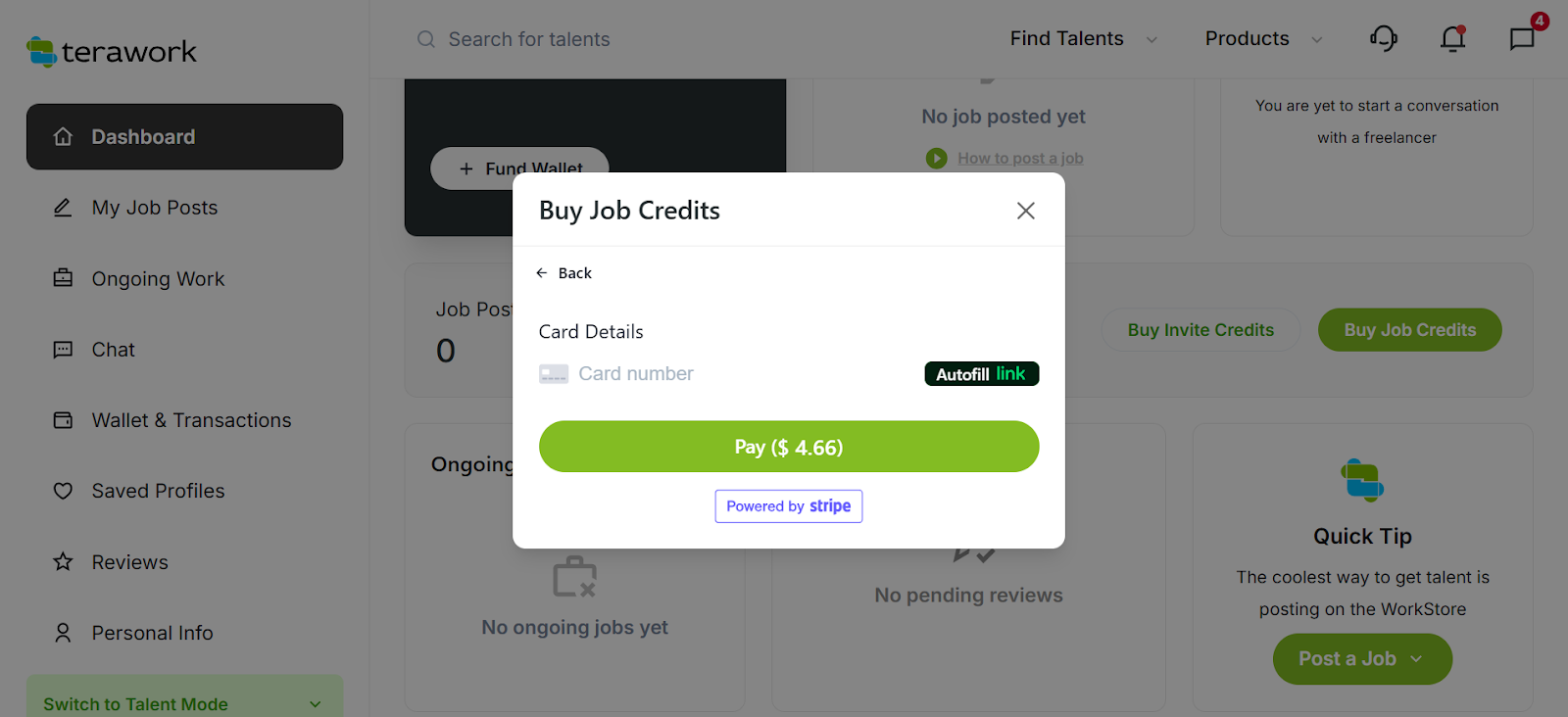This screenshot has width=1568, height=717.
Task: Open the notifications bell
Action: click(1452, 39)
